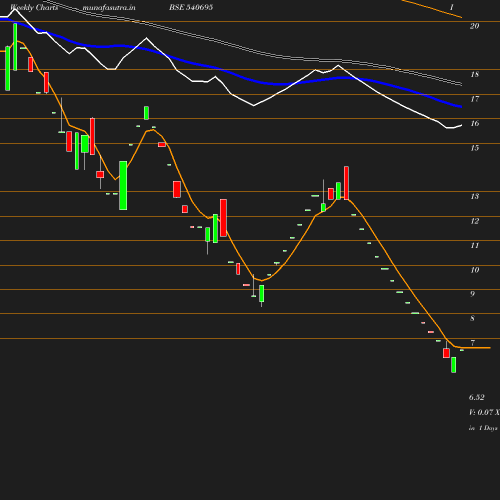Select the price axis label 16

tap(475, 123)
